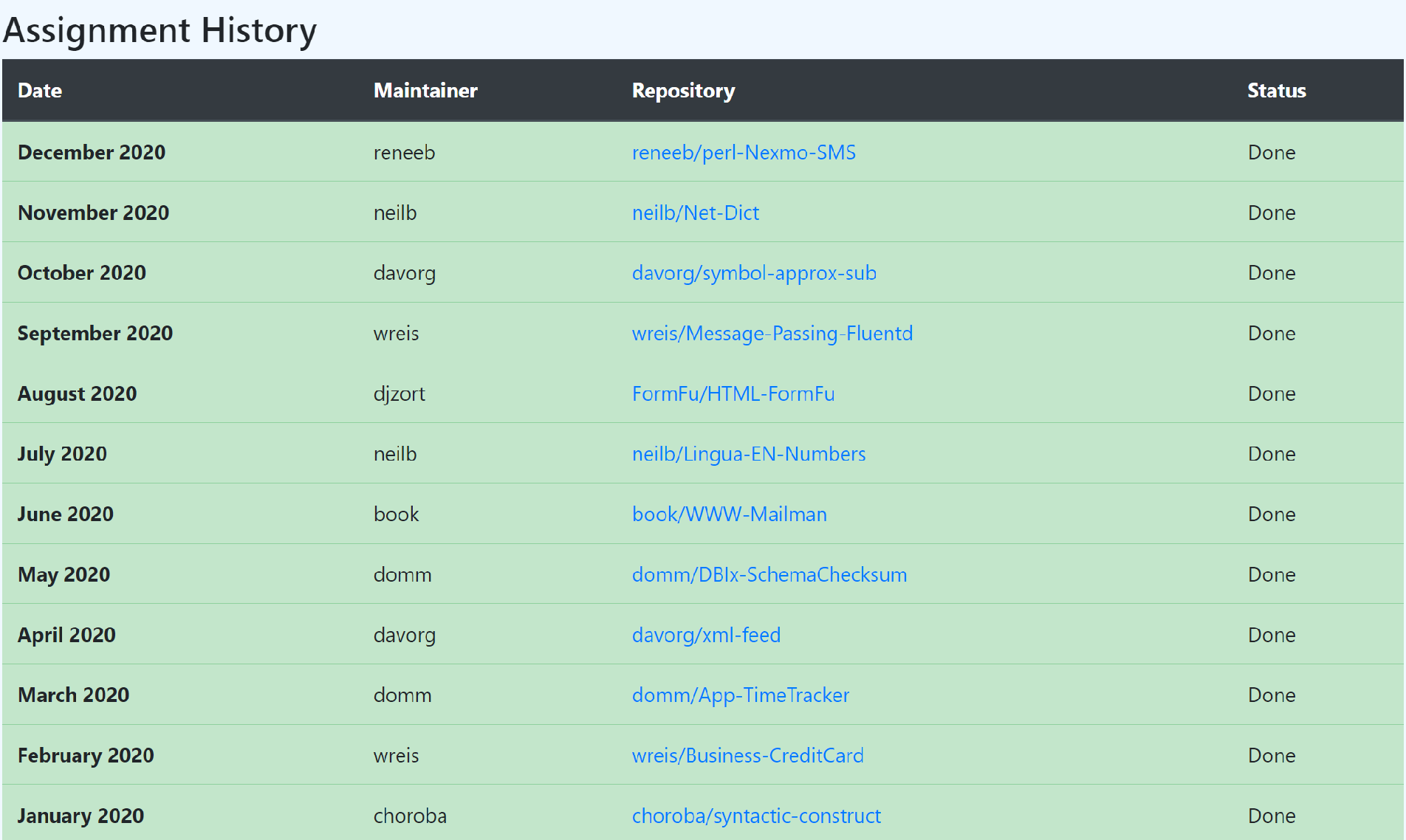Click maintainer name djzort

[399, 393]
